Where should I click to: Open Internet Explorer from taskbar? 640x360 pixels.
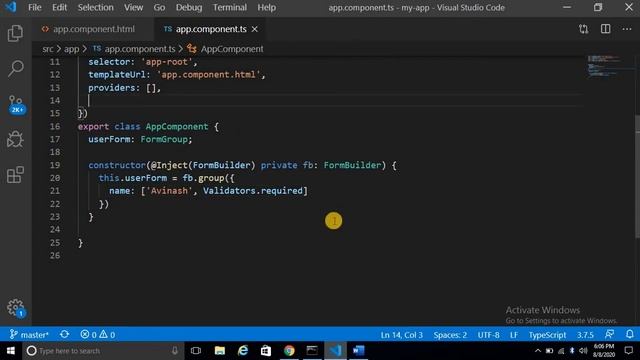pos(243,351)
